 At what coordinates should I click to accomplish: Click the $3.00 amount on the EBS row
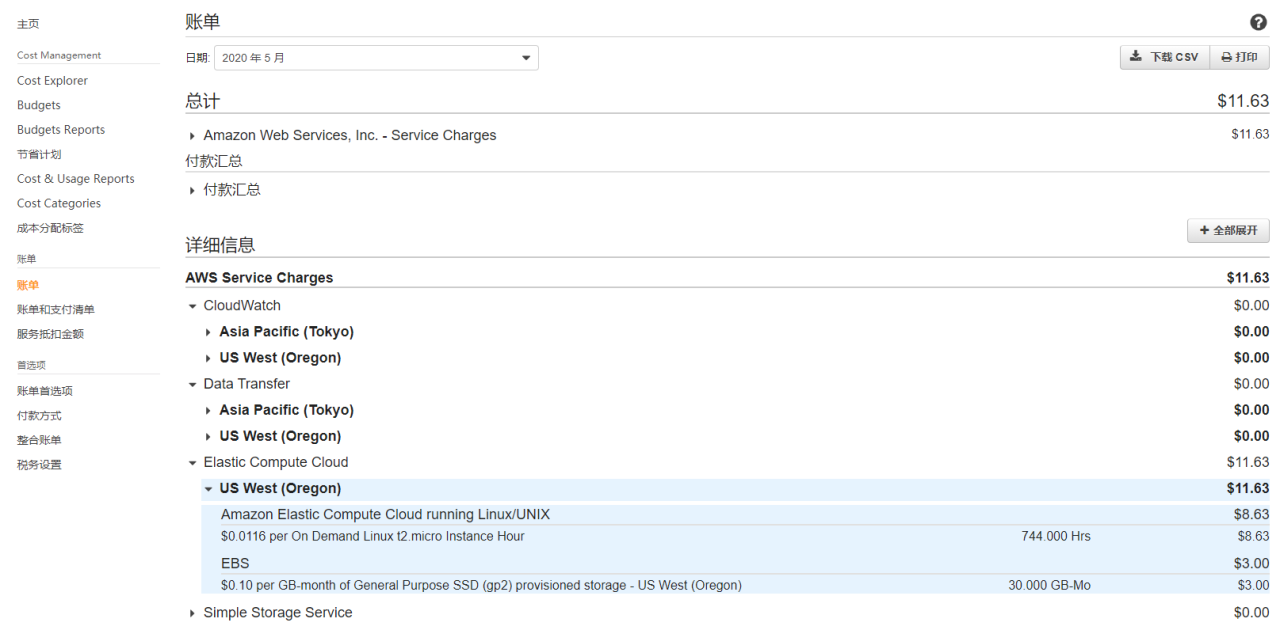pyautogui.click(x=1252, y=564)
